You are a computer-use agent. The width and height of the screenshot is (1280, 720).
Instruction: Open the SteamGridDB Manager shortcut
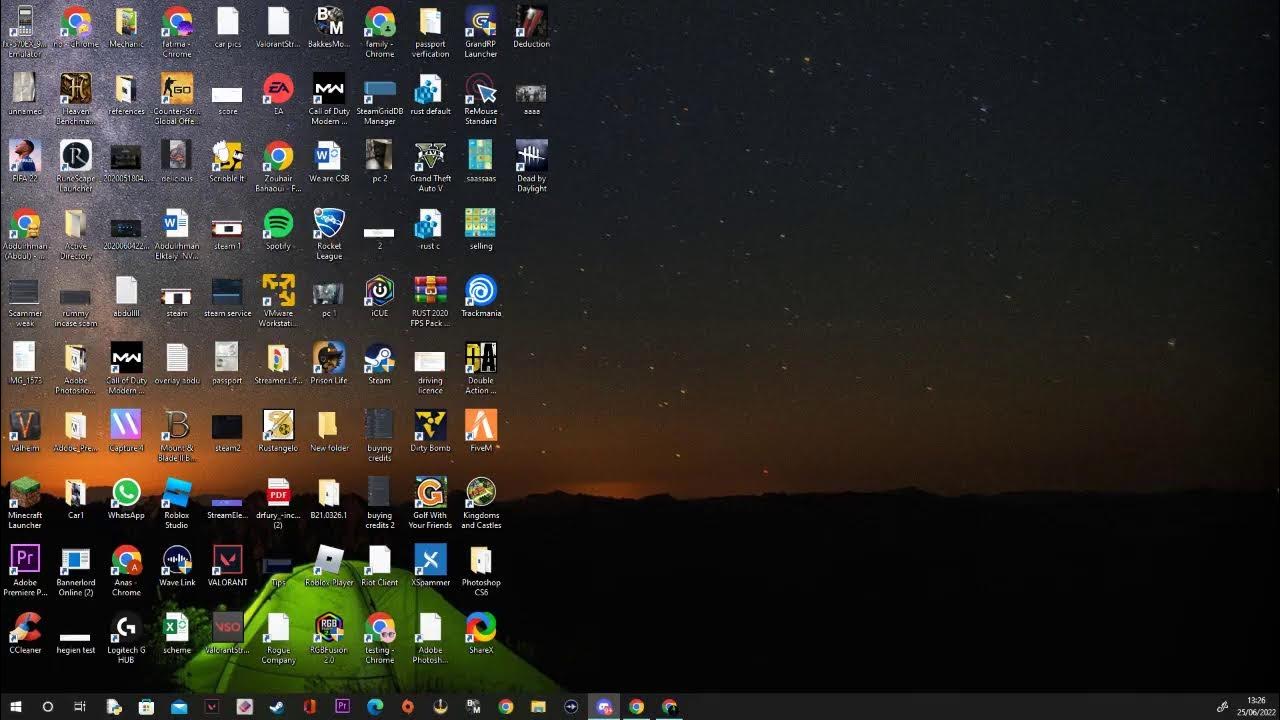click(380, 99)
